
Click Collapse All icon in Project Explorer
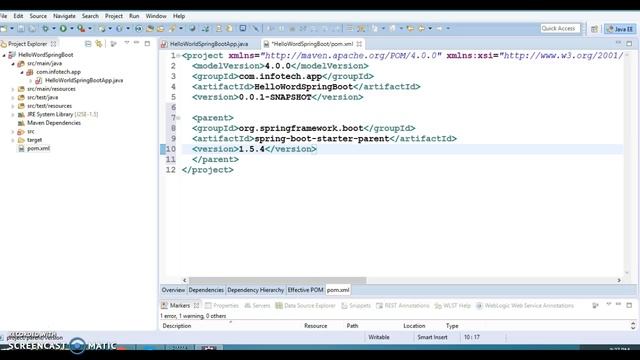[88, 44]
